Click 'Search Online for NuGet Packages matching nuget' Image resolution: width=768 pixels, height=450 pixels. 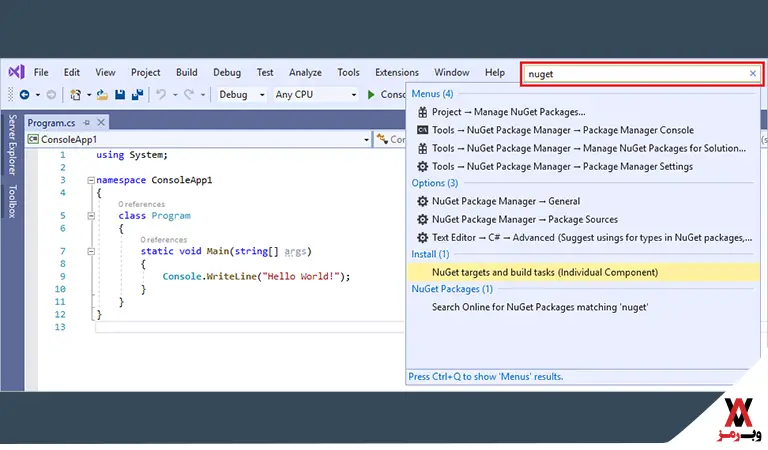(583, 307)
